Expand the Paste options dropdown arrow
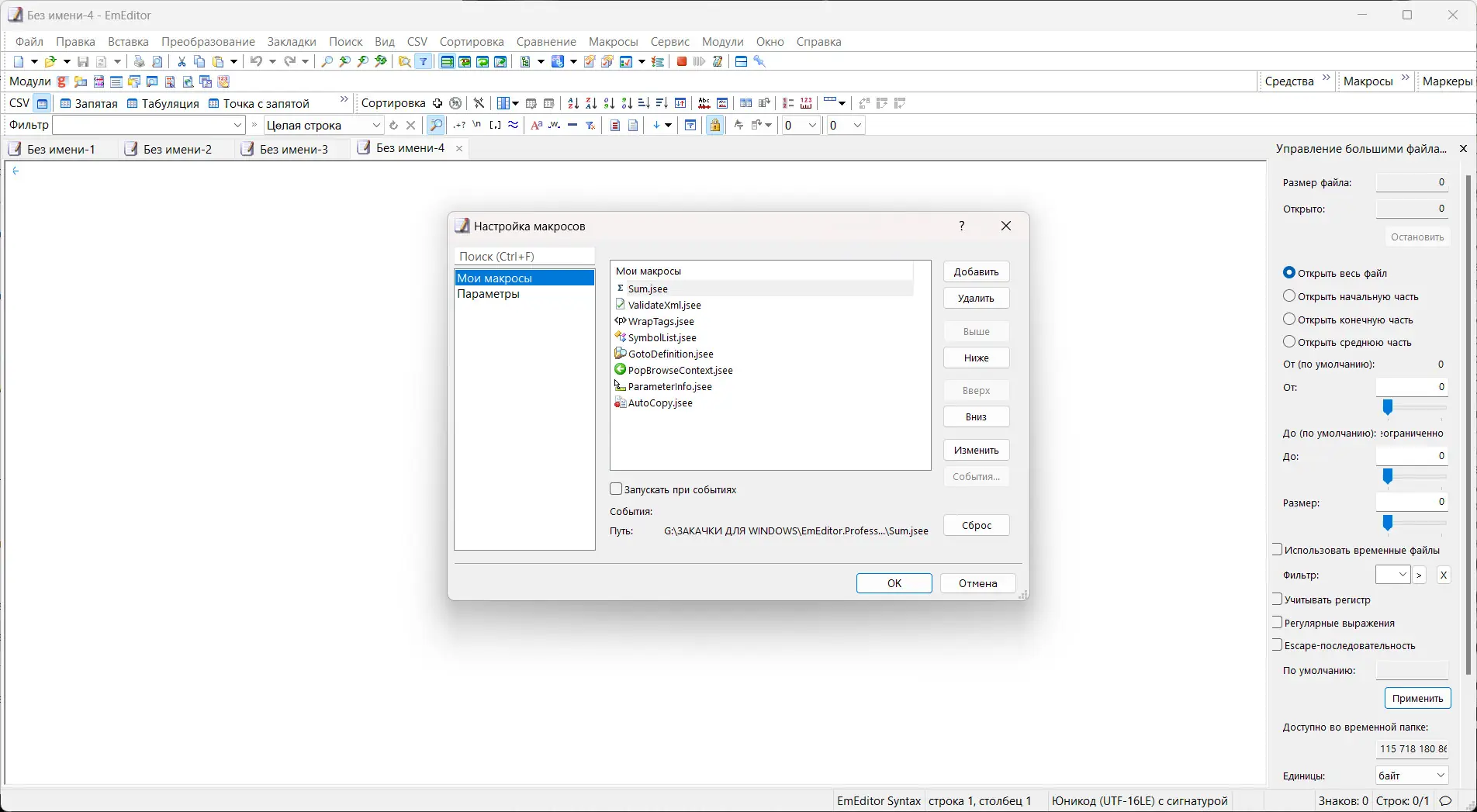This screenshot has height=812, width=1477. 233,62
